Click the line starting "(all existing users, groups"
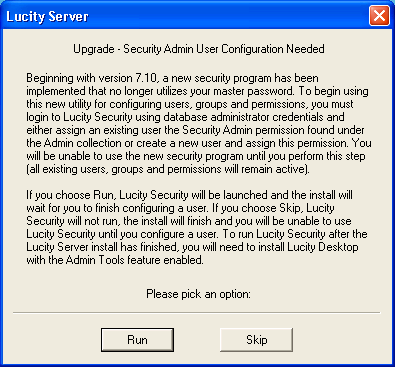 point(168,169)
